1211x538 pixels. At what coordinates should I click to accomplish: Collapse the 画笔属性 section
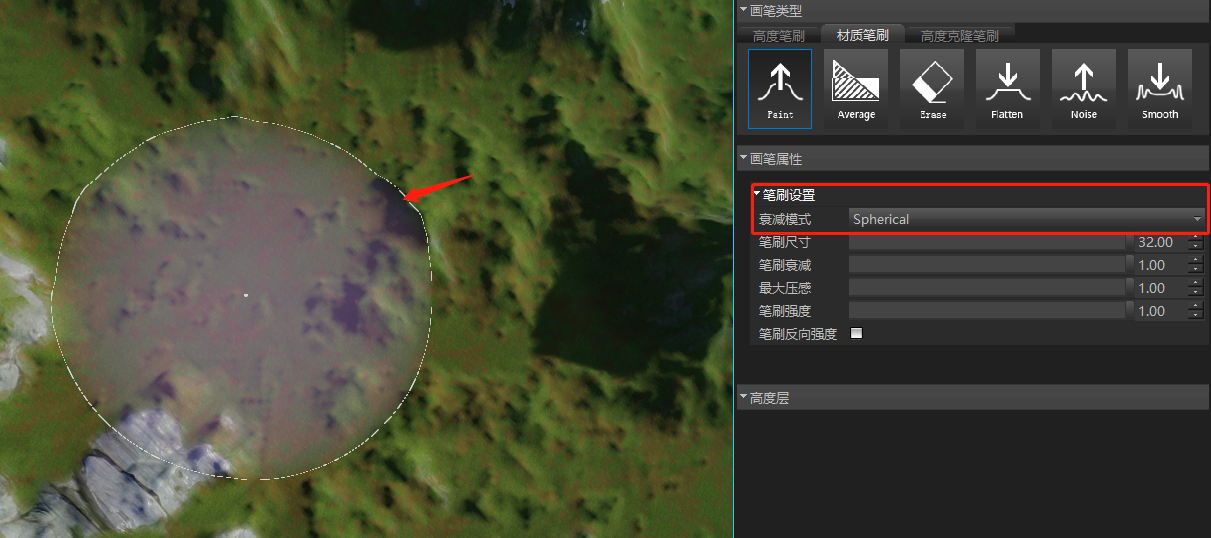pyautogui.click(x=743, y=158)
